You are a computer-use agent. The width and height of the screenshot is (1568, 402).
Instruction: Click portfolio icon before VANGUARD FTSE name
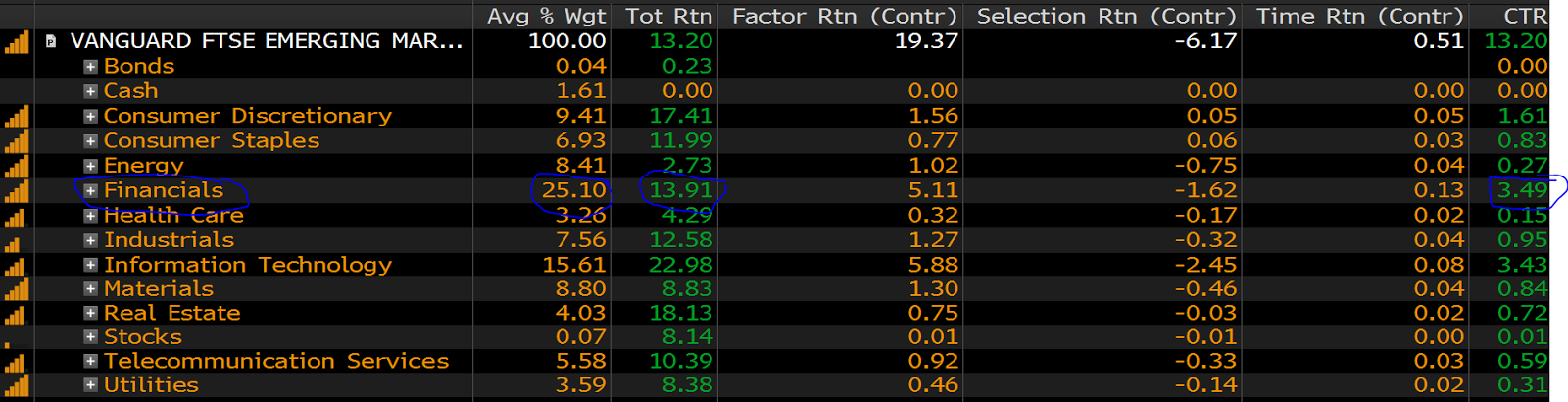click(x=51, y=41)
